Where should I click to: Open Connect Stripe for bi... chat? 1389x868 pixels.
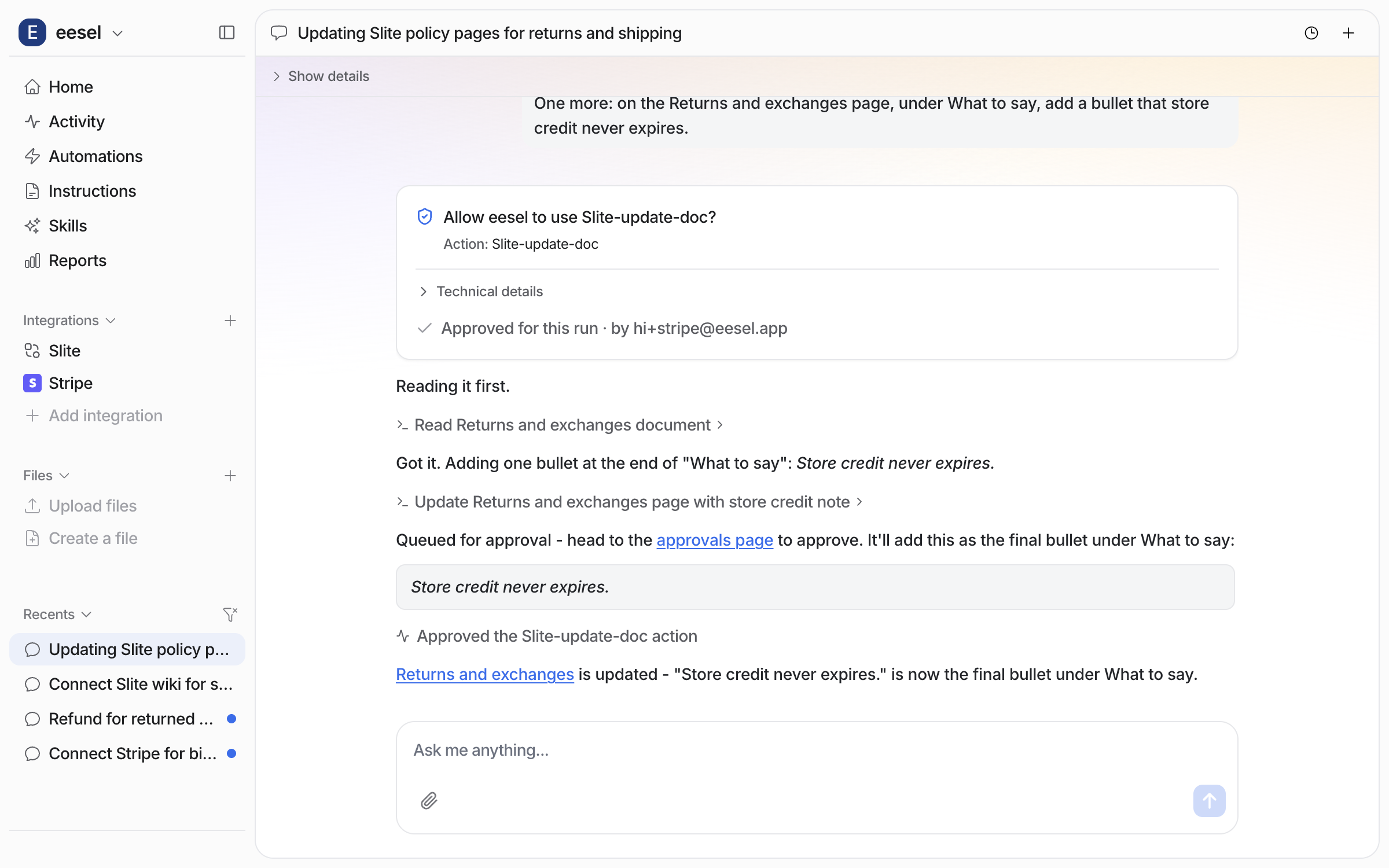pos(127,753)
